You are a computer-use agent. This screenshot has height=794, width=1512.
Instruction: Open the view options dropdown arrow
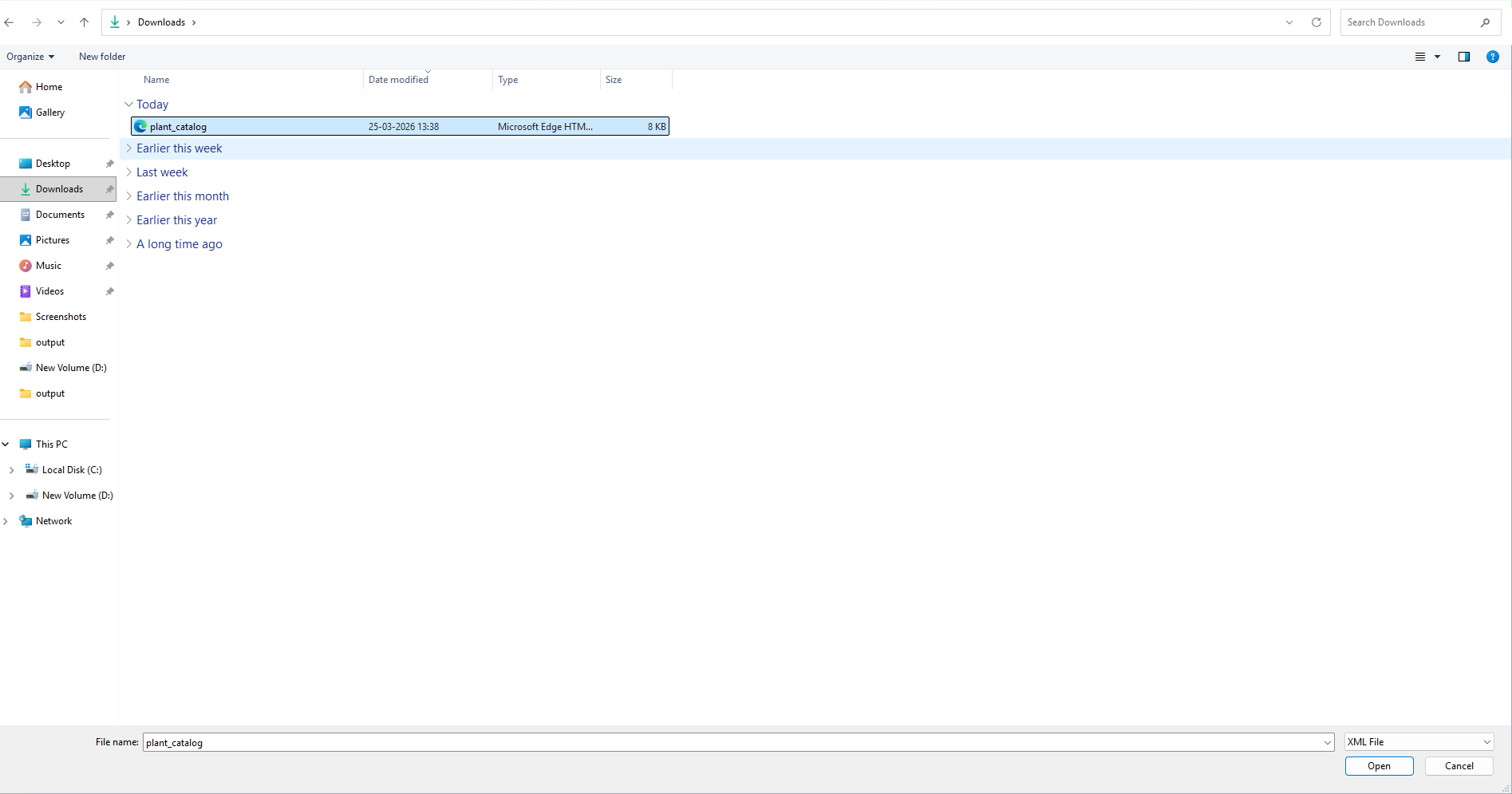pos(1438,57)
